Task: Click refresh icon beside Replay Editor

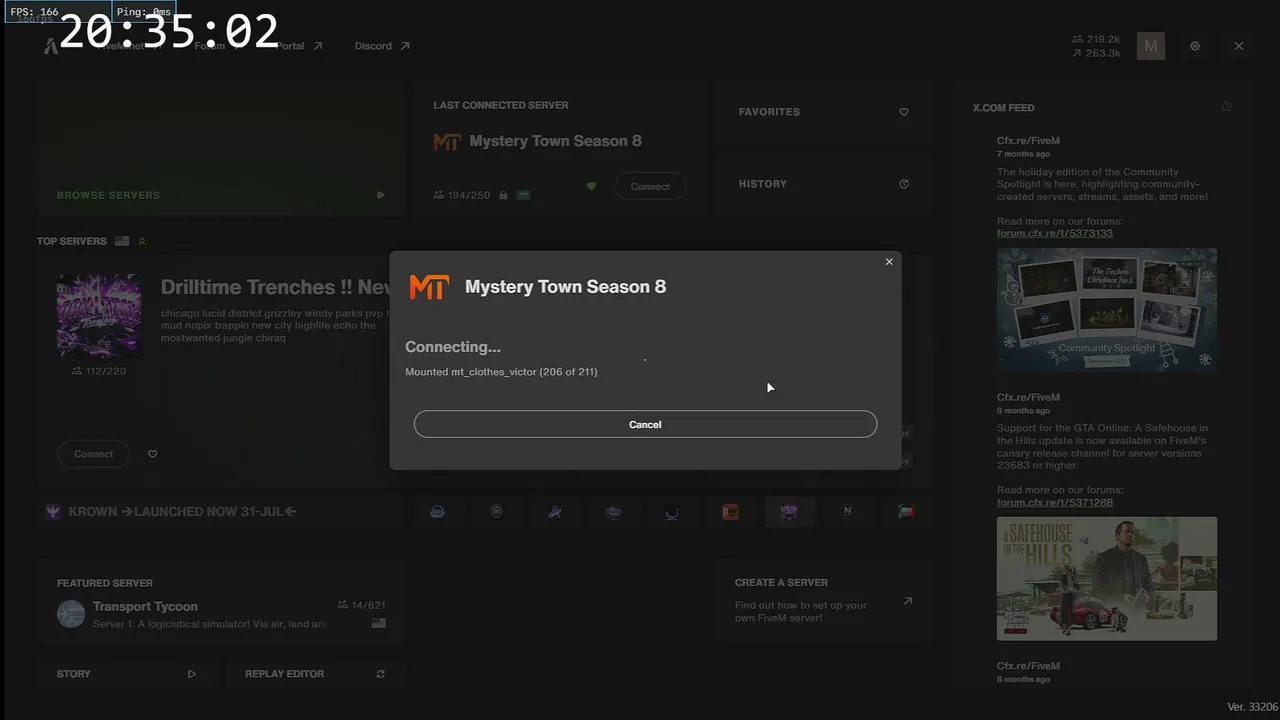Action: tap(380, 674)
